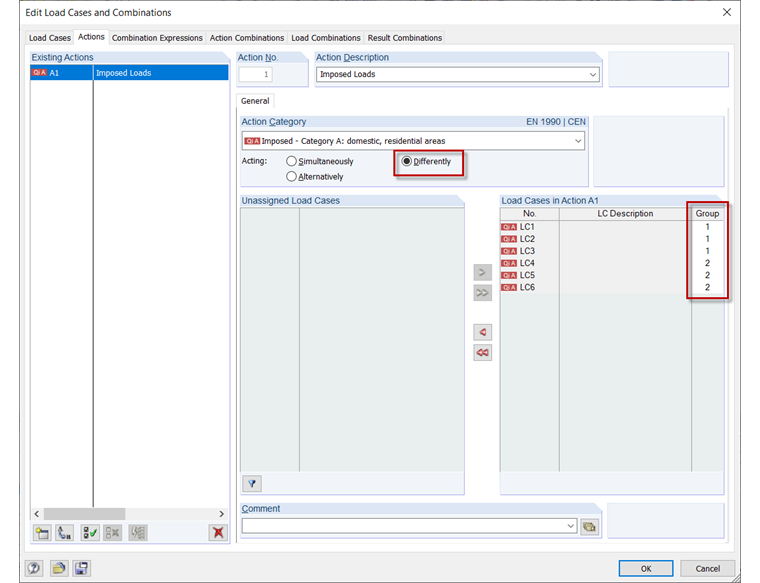This screenshot has height=583, width=760.
Task: Switch to the Load Cases tab
Action: pyautogui.click(x=49, y=38)
